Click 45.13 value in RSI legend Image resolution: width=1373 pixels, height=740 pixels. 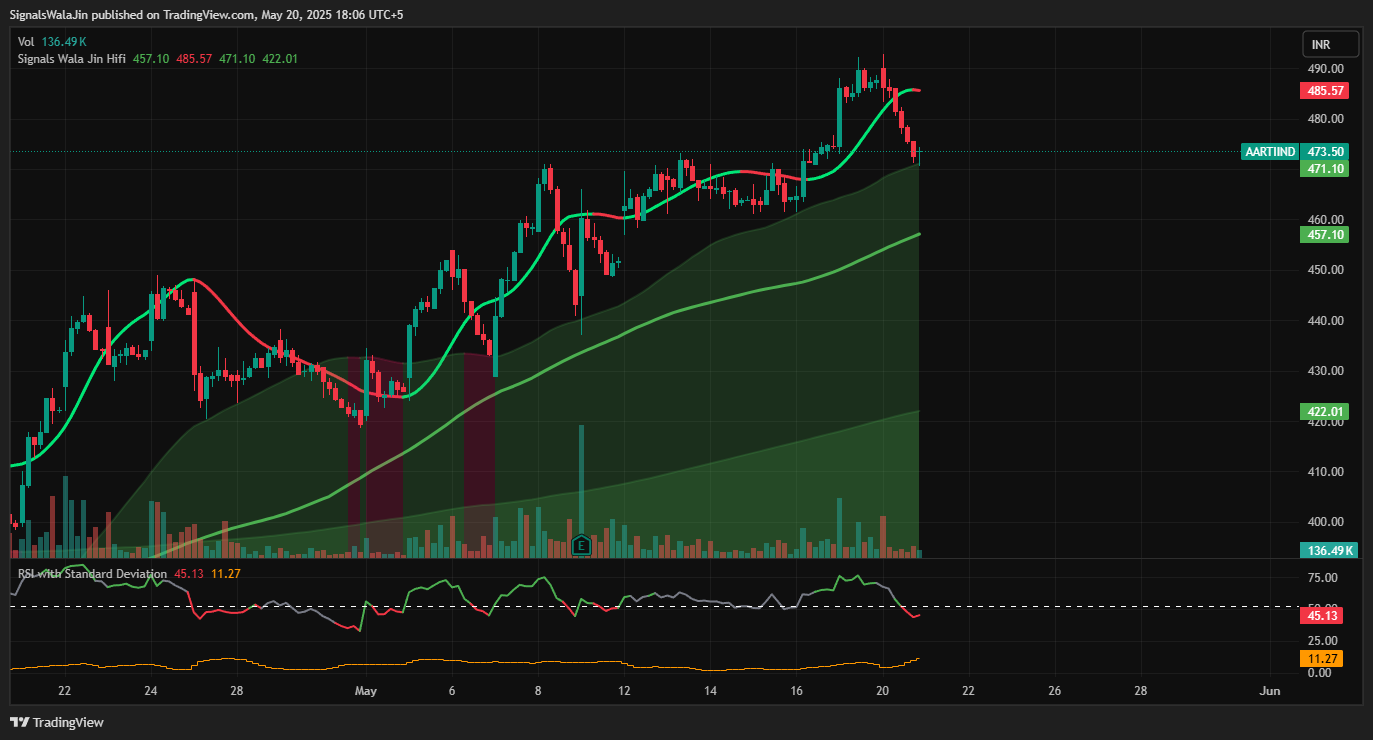coord(188,574)
